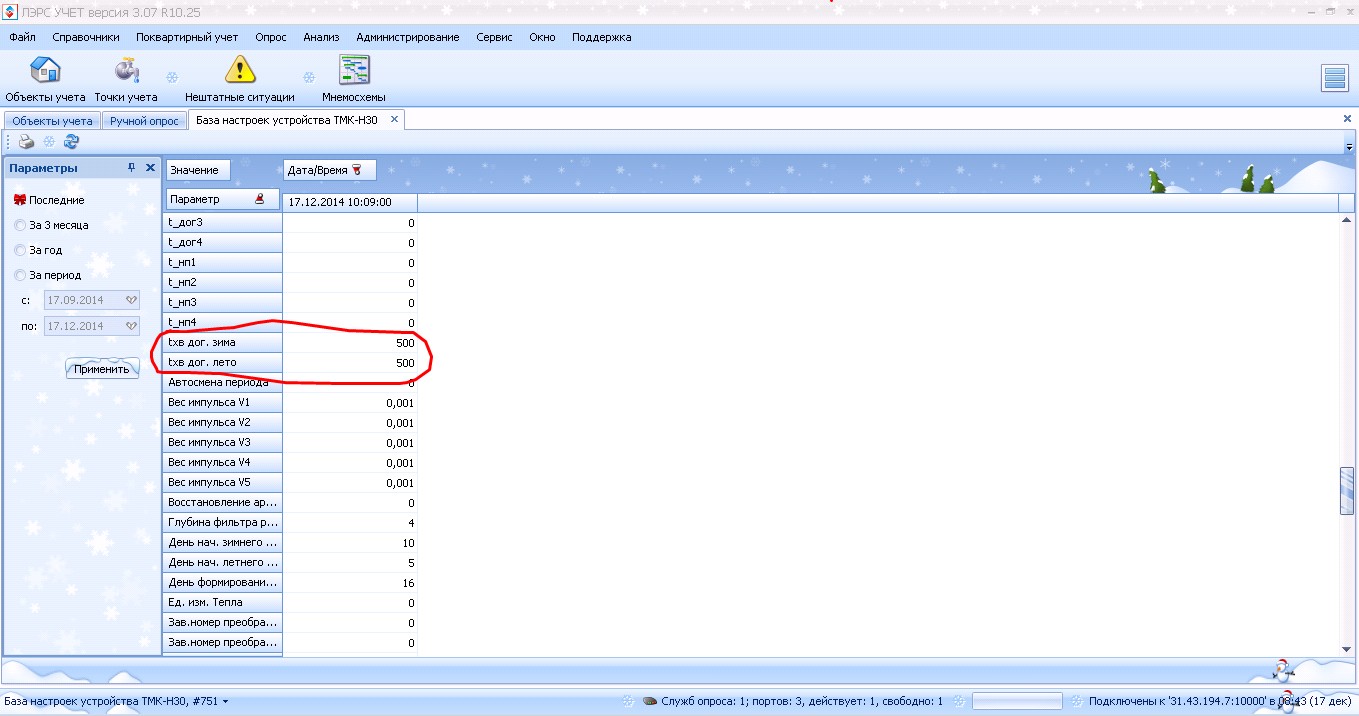Click the scroll-up arrow of the grid scrollbar
Image resolution: width=1359 pixels, height=716 pixels.
1347,220
